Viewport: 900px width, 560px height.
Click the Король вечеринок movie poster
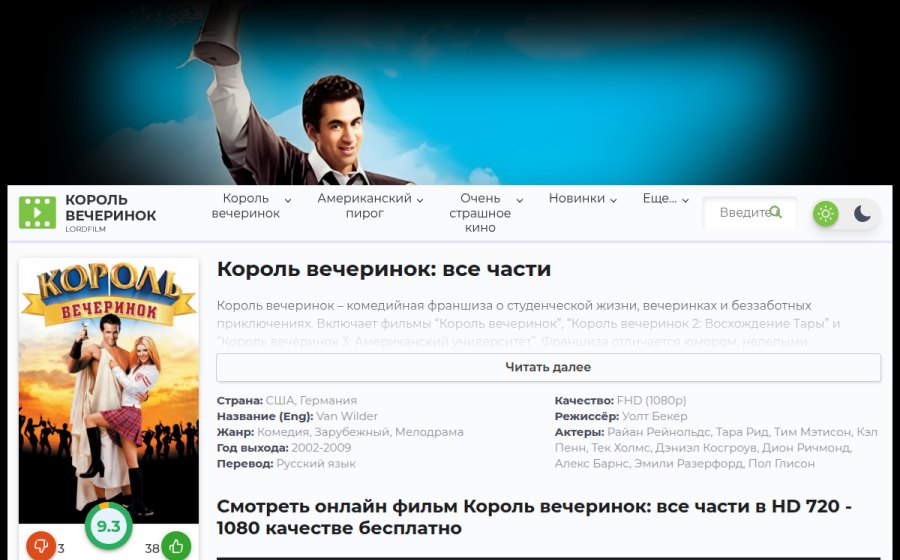(108, 390)
